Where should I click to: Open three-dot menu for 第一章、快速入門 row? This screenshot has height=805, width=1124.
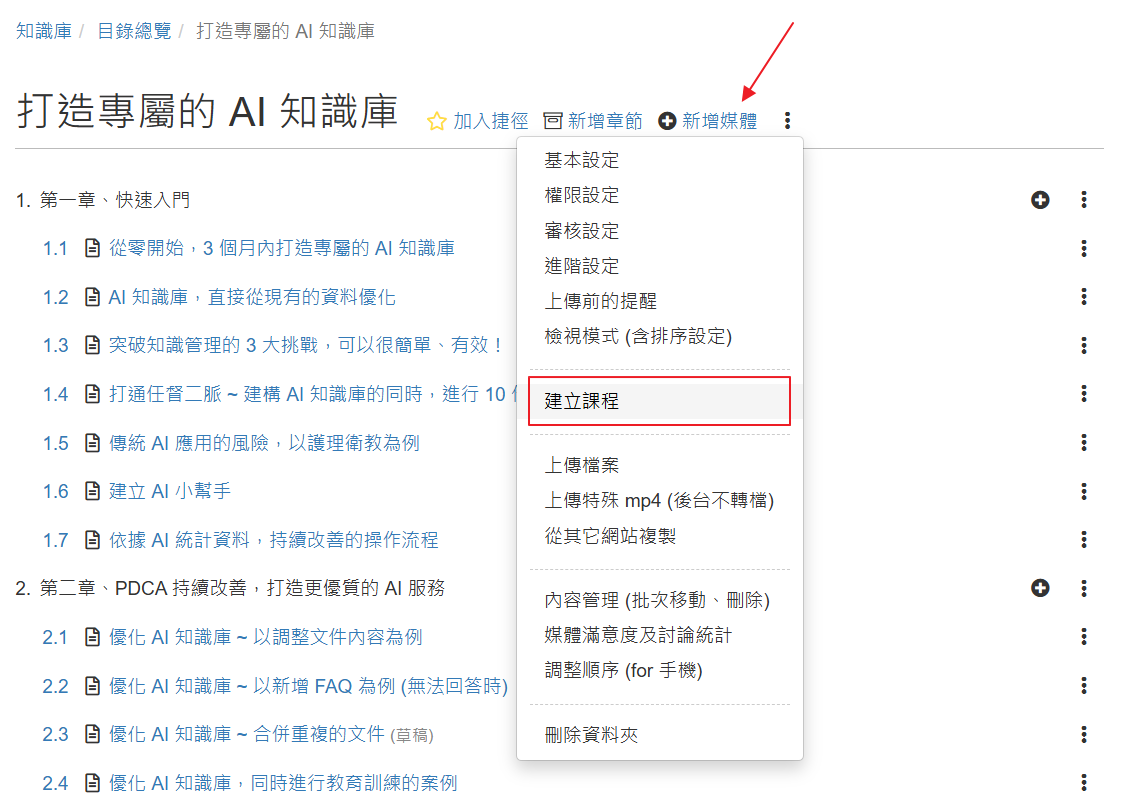[1084, 200]
